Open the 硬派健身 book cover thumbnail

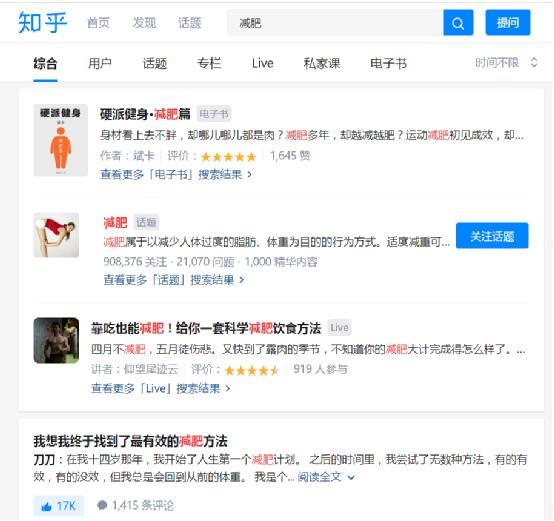(61, 140)
